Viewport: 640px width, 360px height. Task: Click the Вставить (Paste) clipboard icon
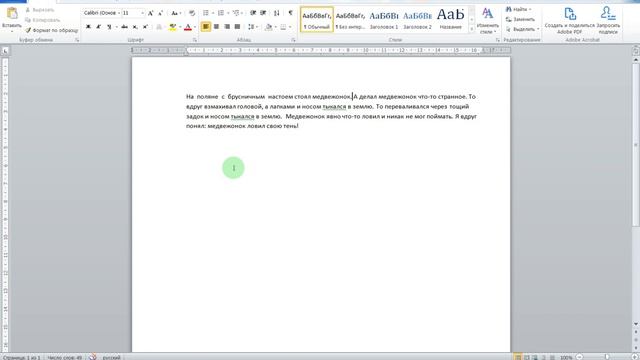(x=11, y=14)
